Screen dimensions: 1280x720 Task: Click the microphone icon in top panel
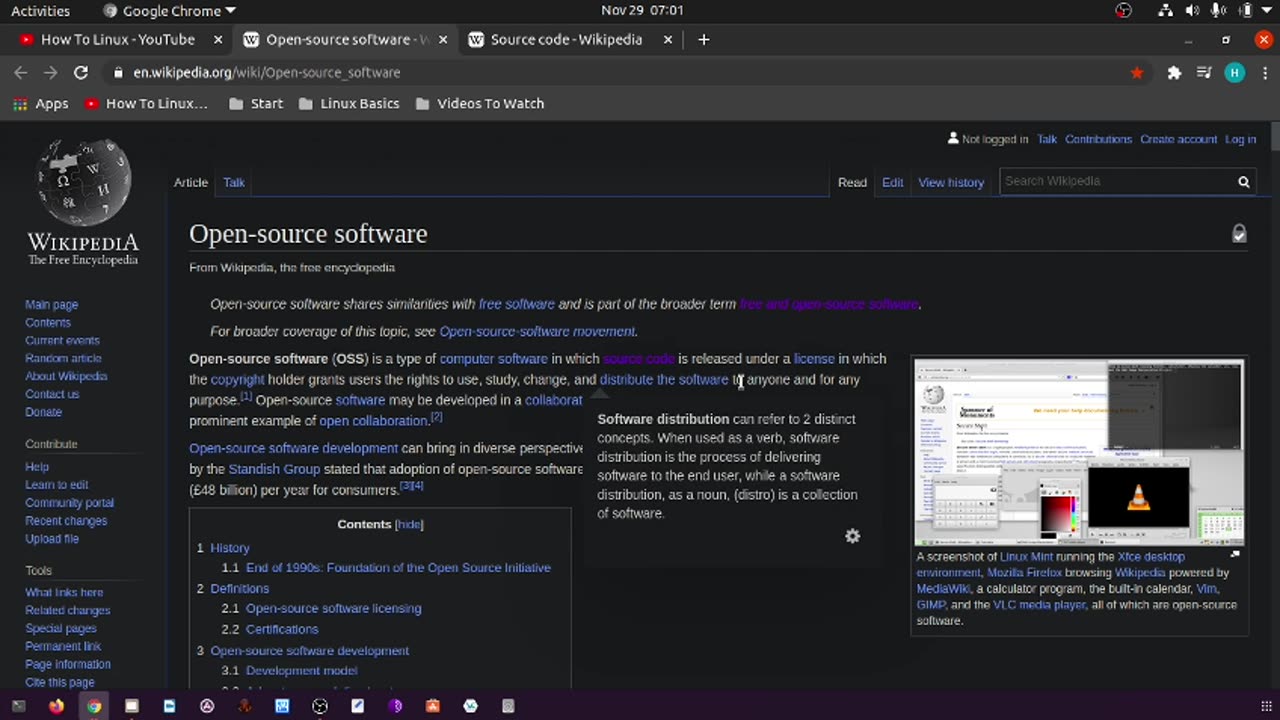point(1218,11)
